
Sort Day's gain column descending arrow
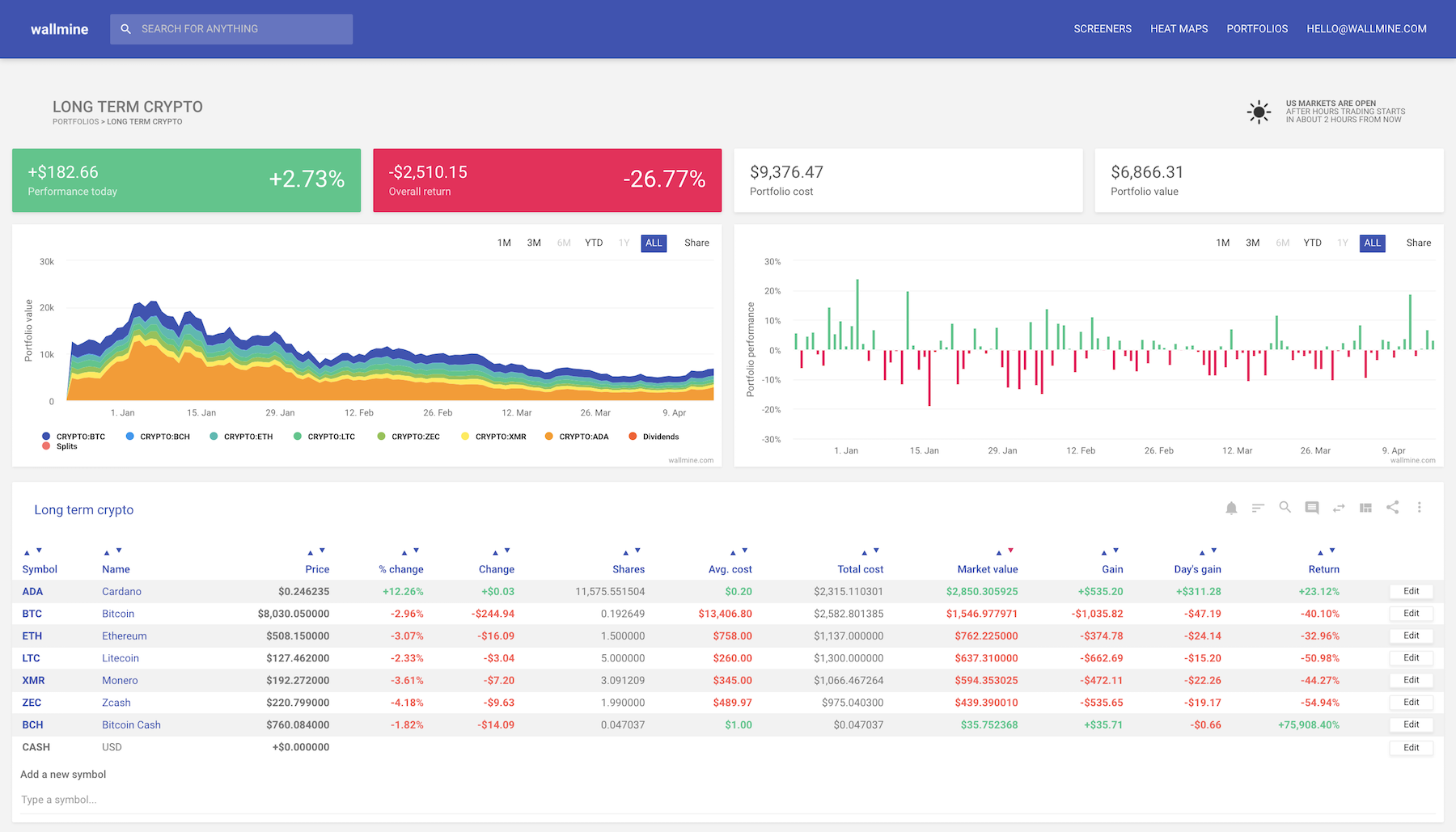(x=1214, y=551)
